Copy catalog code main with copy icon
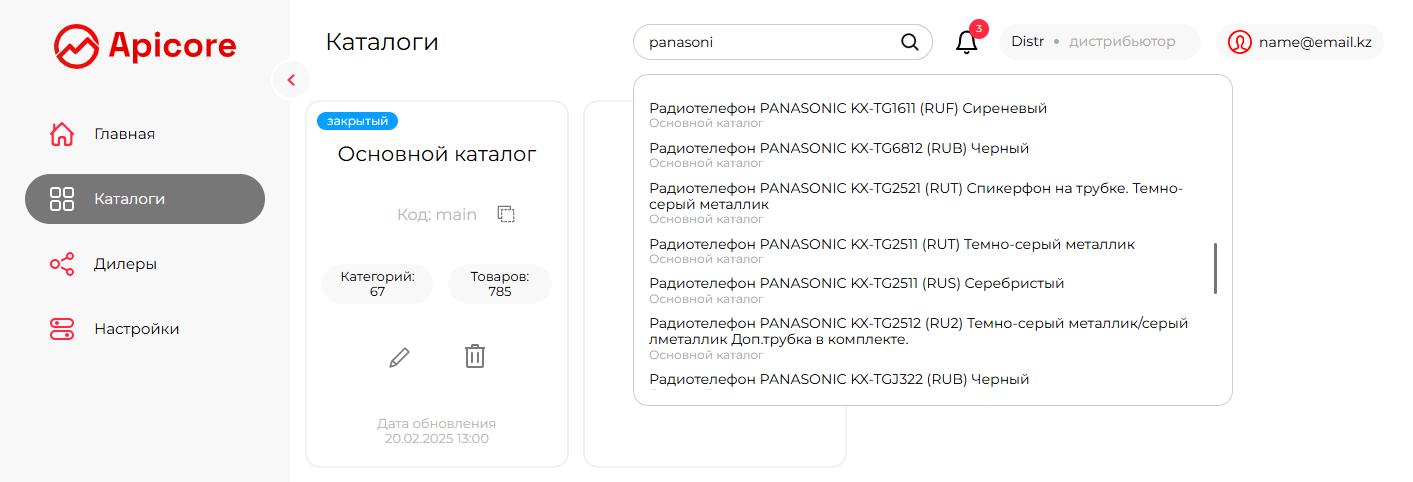The image size is (1413, 482). [x=506, y=214]
